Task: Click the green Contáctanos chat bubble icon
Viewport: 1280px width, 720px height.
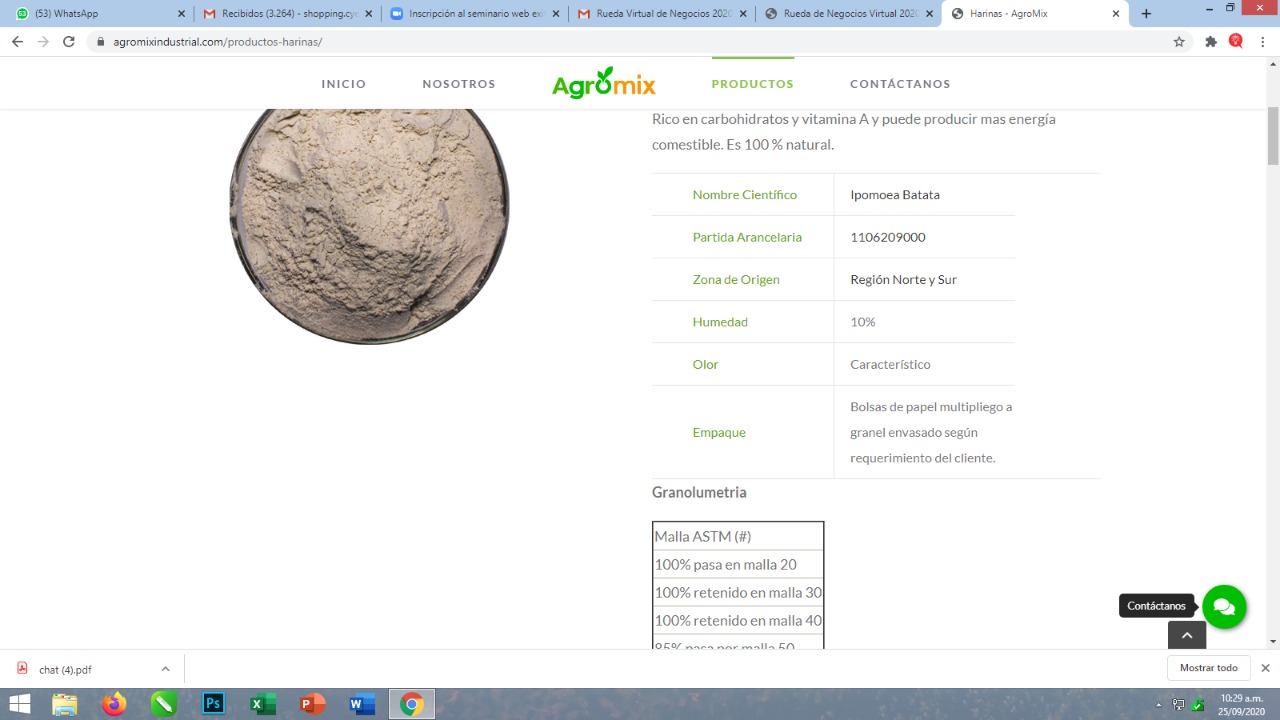Action: pyautogui.click(x=1224, y=606)
